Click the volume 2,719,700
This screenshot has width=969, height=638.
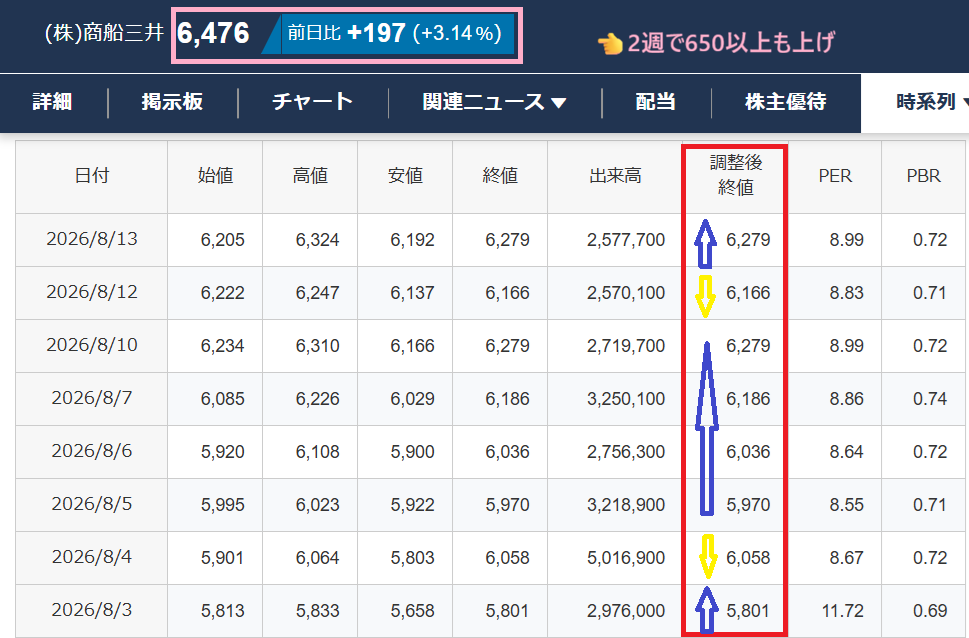[626, 346]
